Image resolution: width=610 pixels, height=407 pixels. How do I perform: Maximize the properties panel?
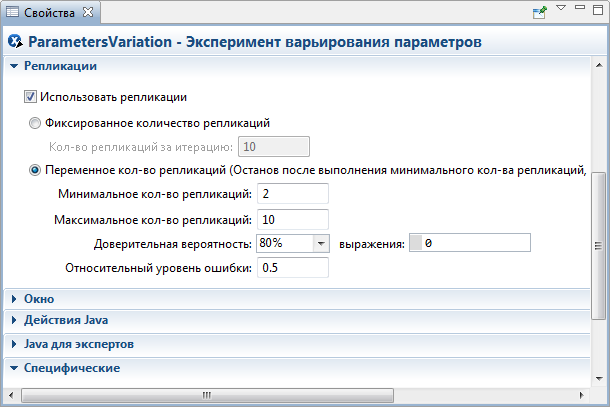598,10
